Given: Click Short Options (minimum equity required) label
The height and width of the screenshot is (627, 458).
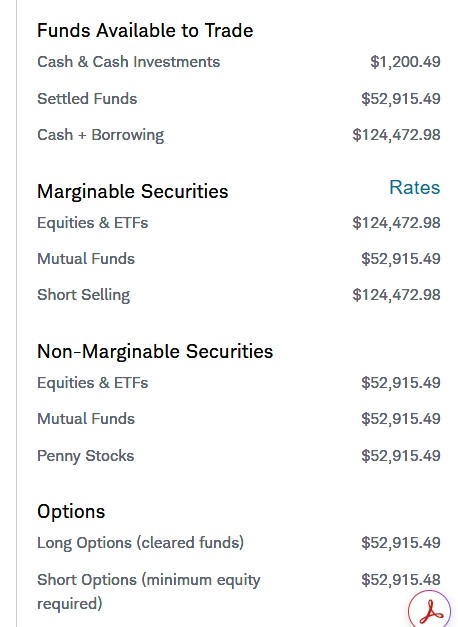Looking at the screenshot, I should pos(149,591).
